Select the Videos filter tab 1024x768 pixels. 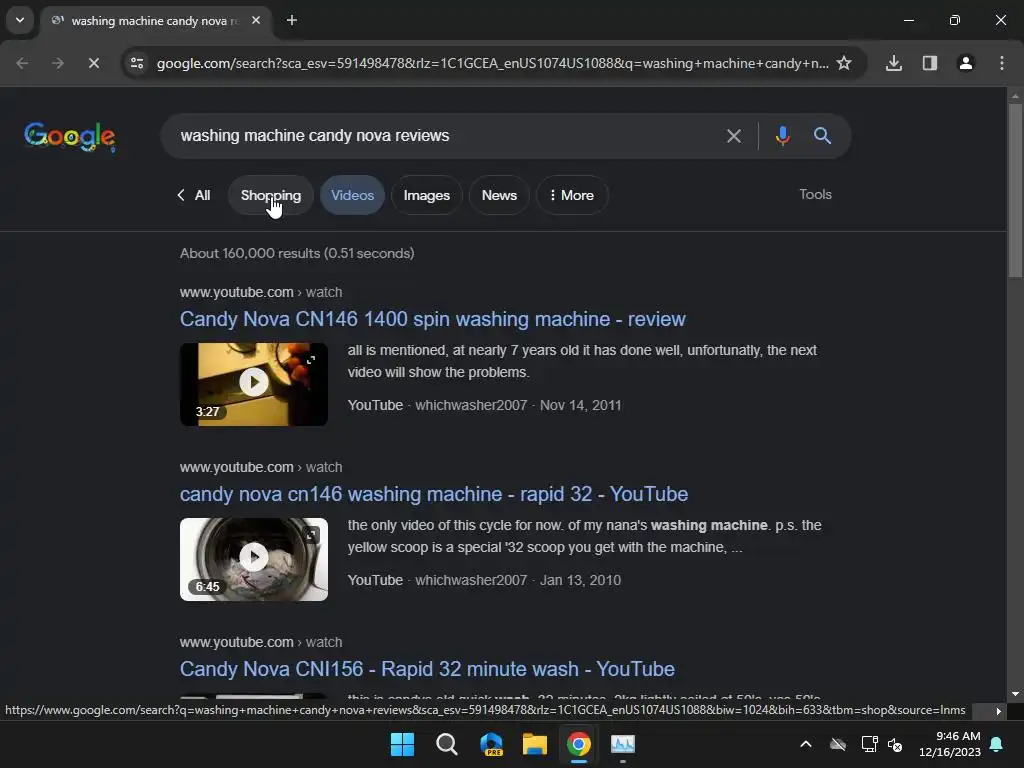coord(352,195)
